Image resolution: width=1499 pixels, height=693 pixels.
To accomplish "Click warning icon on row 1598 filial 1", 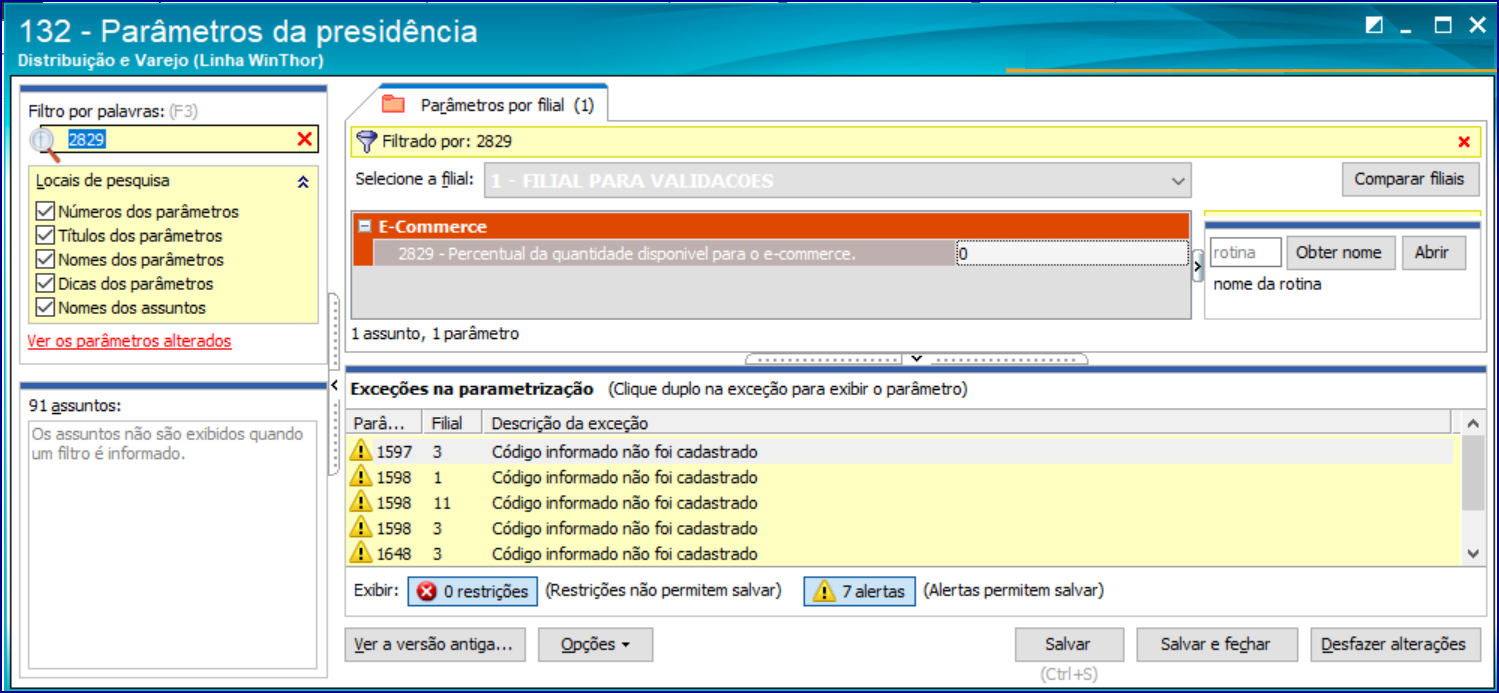I will [361, 477].
